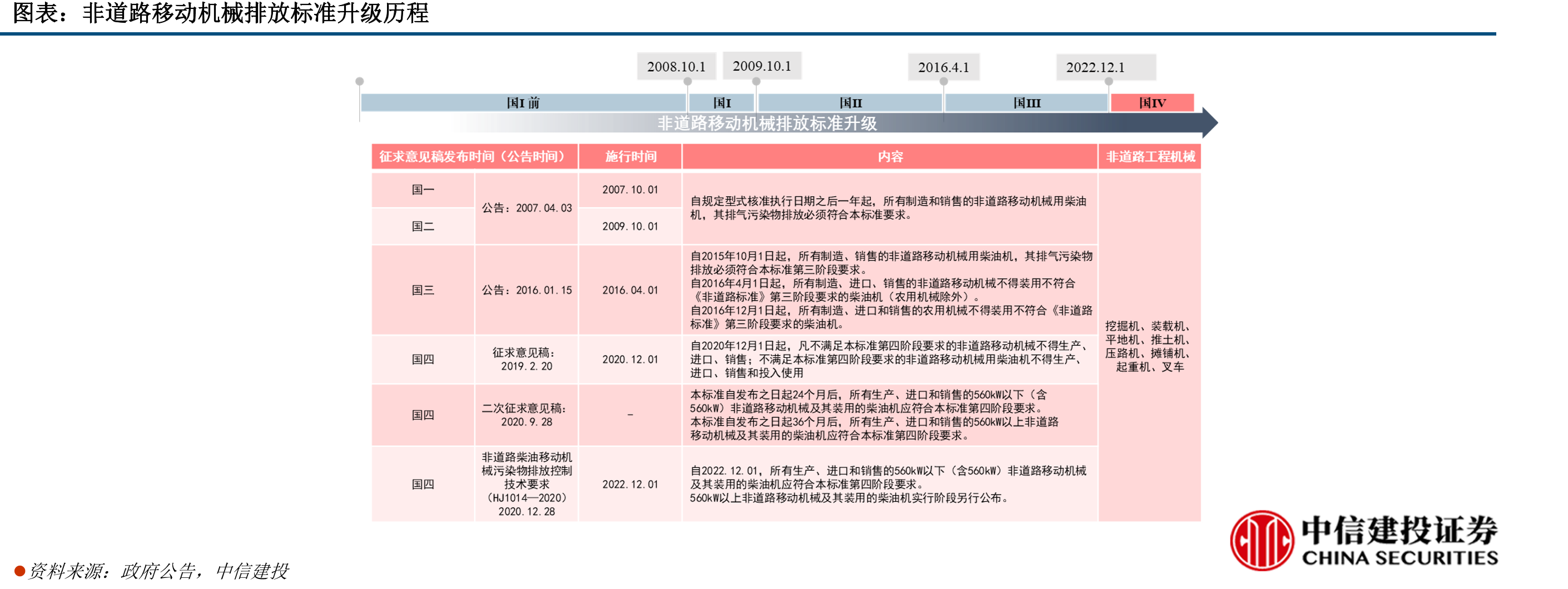Select the red 国IV timeline segment
This screenshot has height=589, width=1568.
click(1152, 103)
